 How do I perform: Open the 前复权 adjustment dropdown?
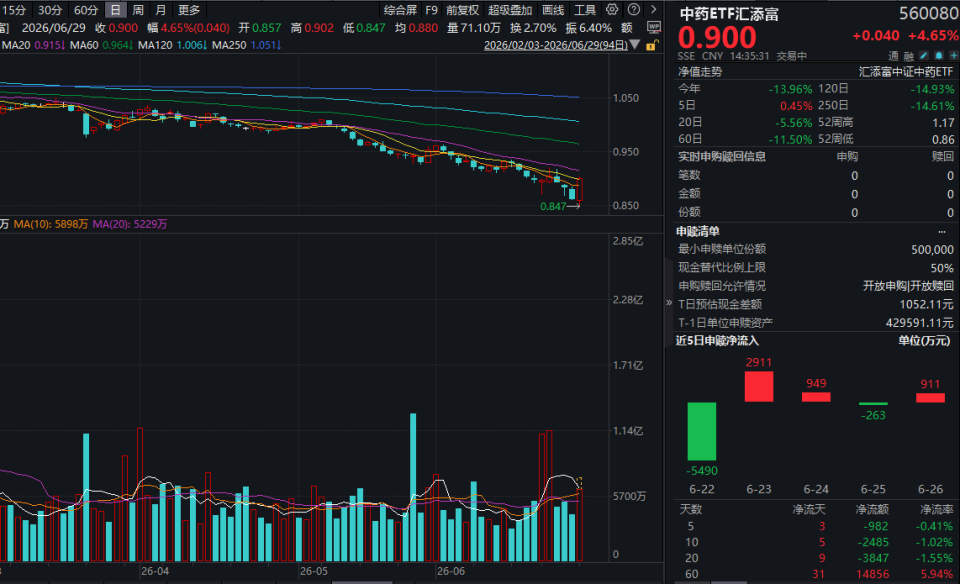tap(462, 10)
